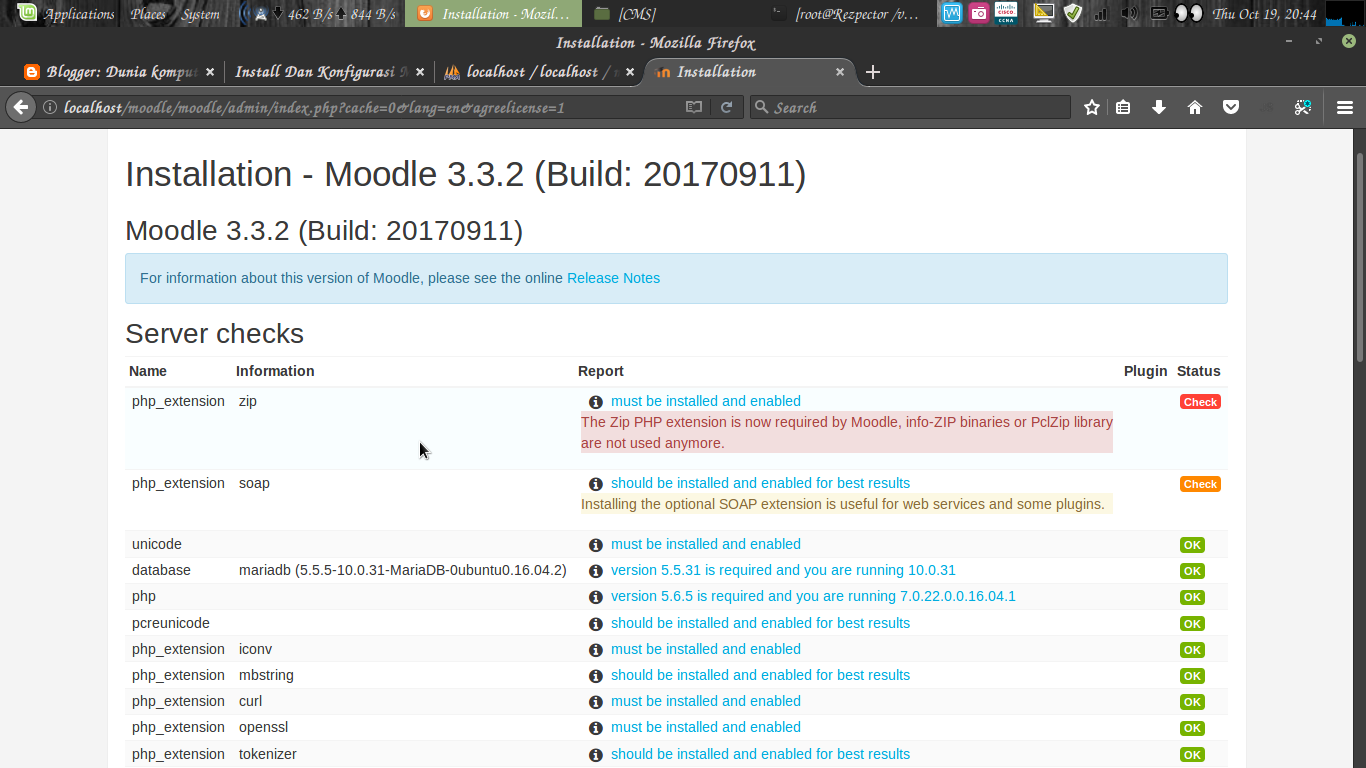The width and height of the screenshot is (1366, 768).
Task: Go to the Firefox home page
Action: [x=1195, y=107]
